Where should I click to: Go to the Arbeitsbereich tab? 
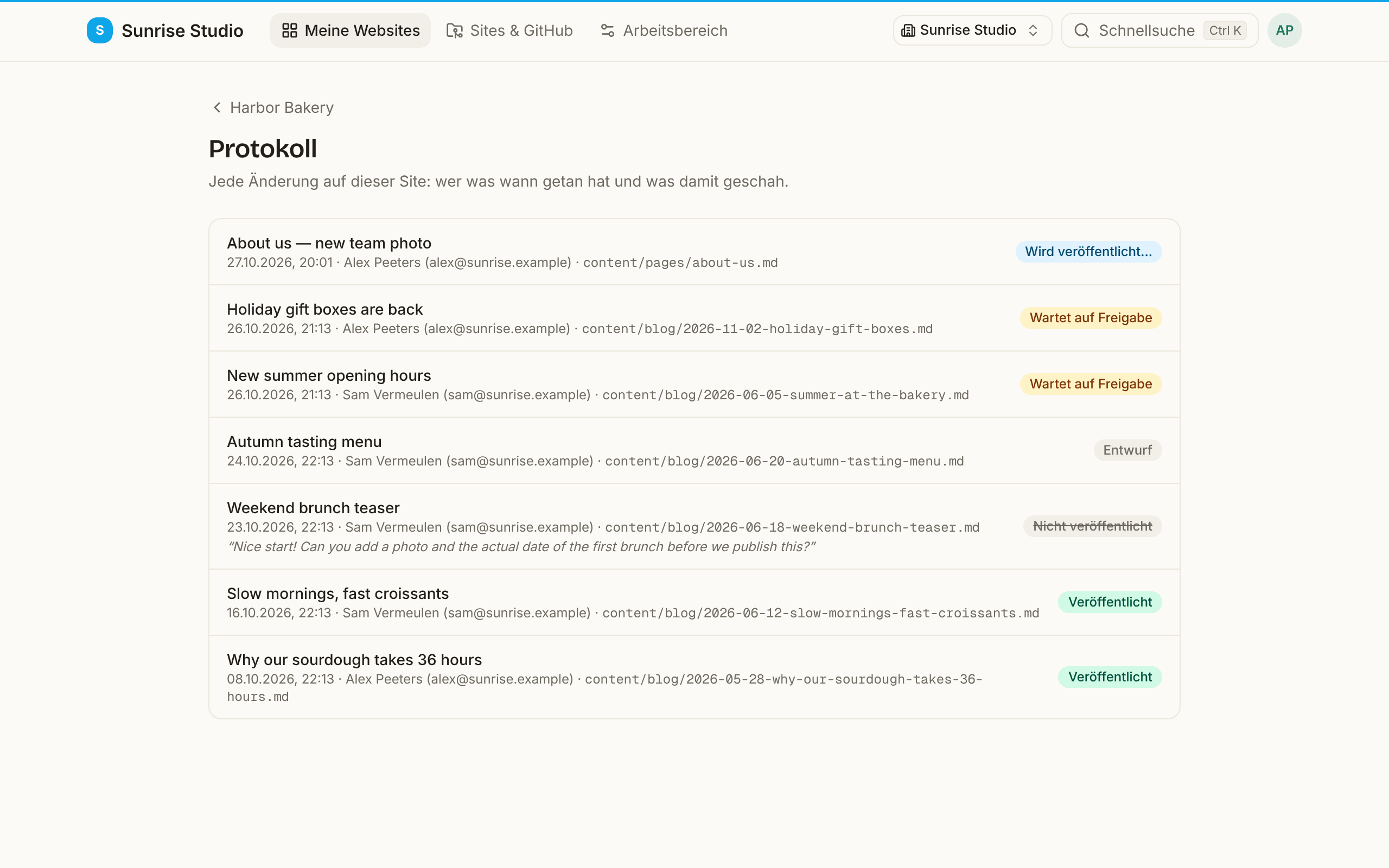(x=664, y=30)
